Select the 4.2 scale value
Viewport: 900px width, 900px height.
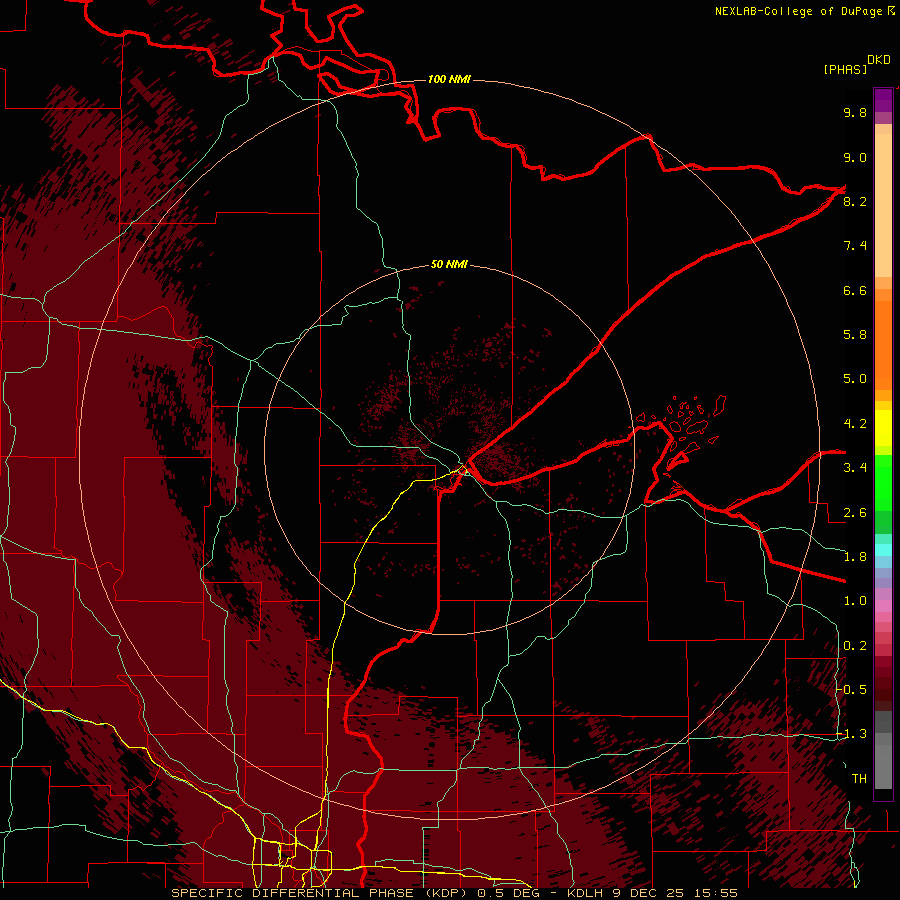pos(855,424)
